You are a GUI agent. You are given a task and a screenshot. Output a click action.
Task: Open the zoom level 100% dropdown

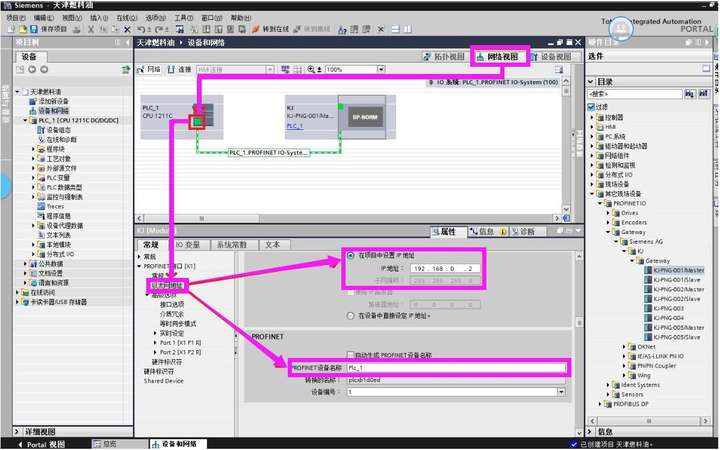tap(381, 69)
